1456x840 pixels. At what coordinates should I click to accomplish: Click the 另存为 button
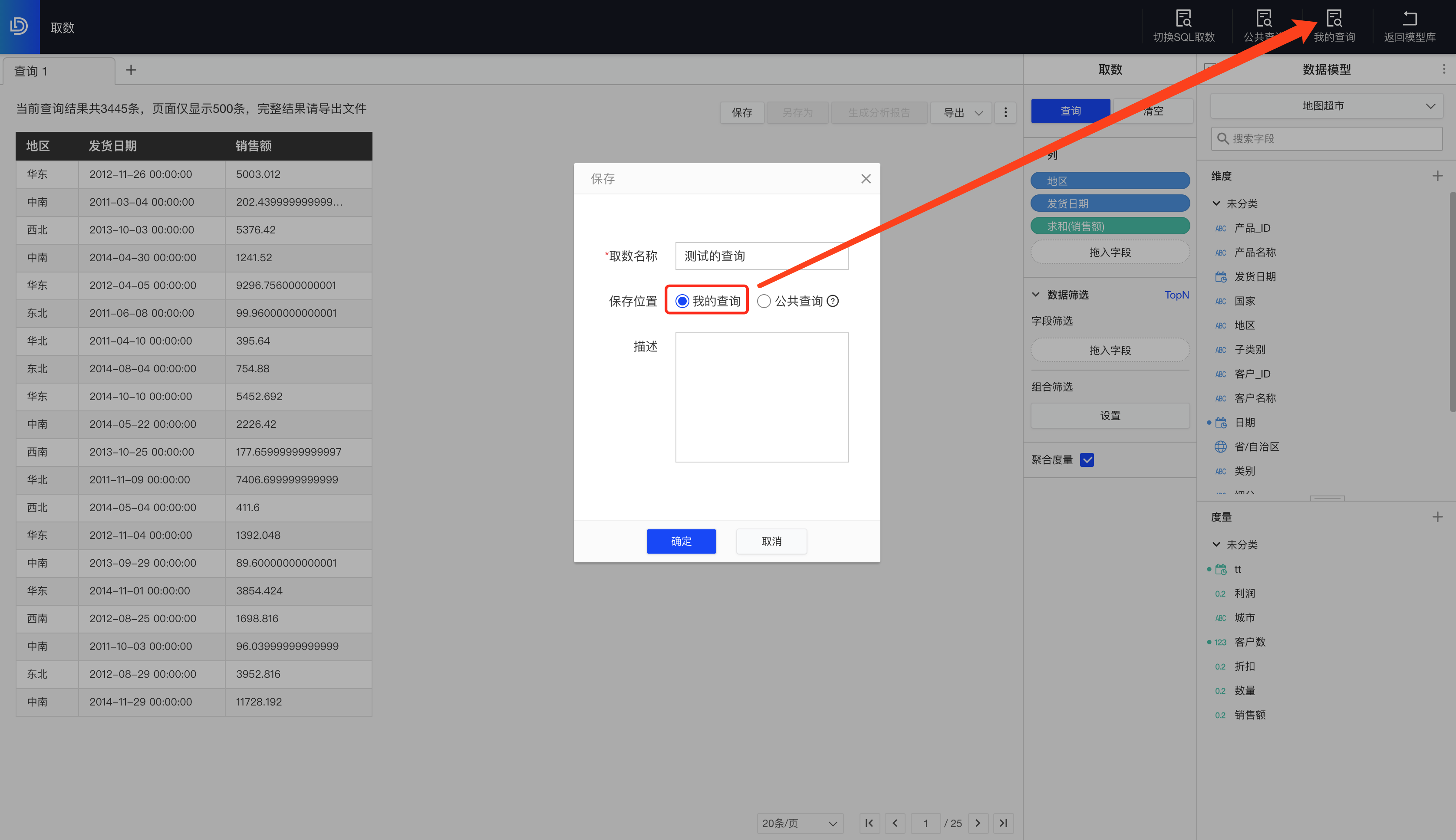pyautogui.click(x=797, y=112)
